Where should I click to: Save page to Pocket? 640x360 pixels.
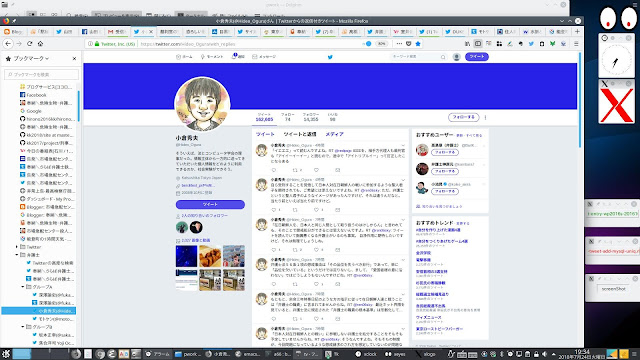409,44
